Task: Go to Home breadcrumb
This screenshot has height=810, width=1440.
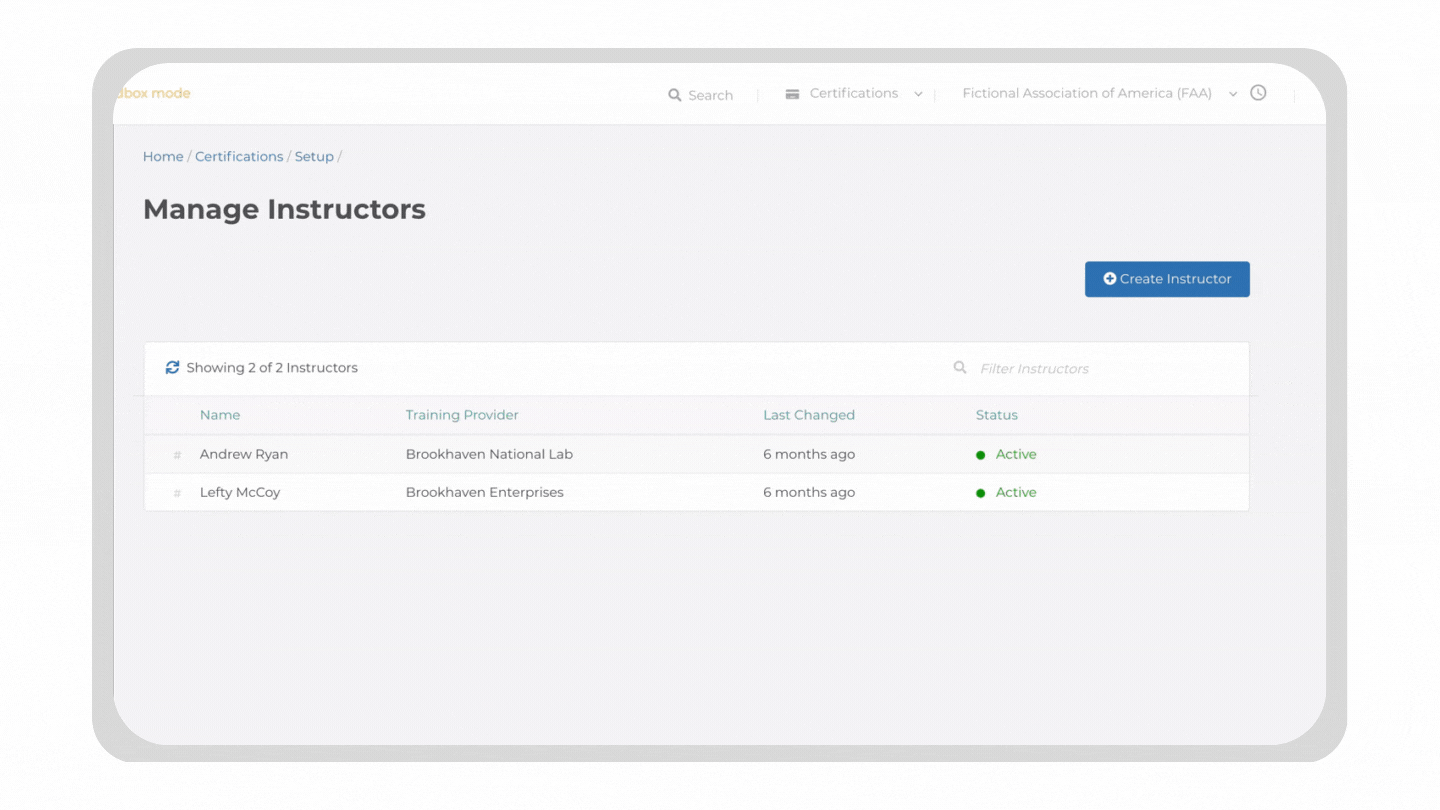Action: tap(163, 156)
